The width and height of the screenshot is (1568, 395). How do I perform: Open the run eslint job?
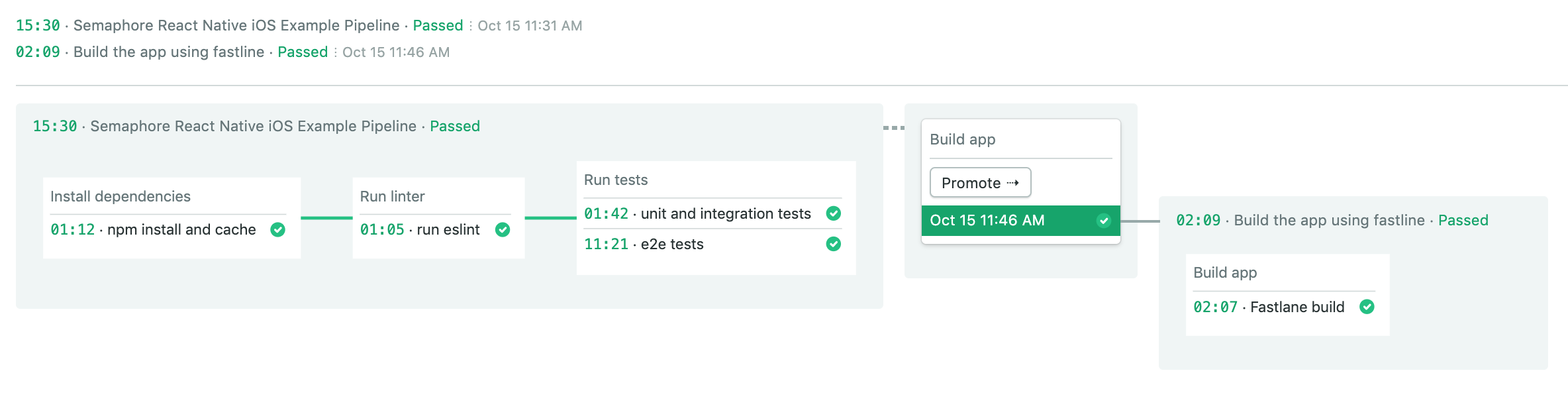[448, 230]
